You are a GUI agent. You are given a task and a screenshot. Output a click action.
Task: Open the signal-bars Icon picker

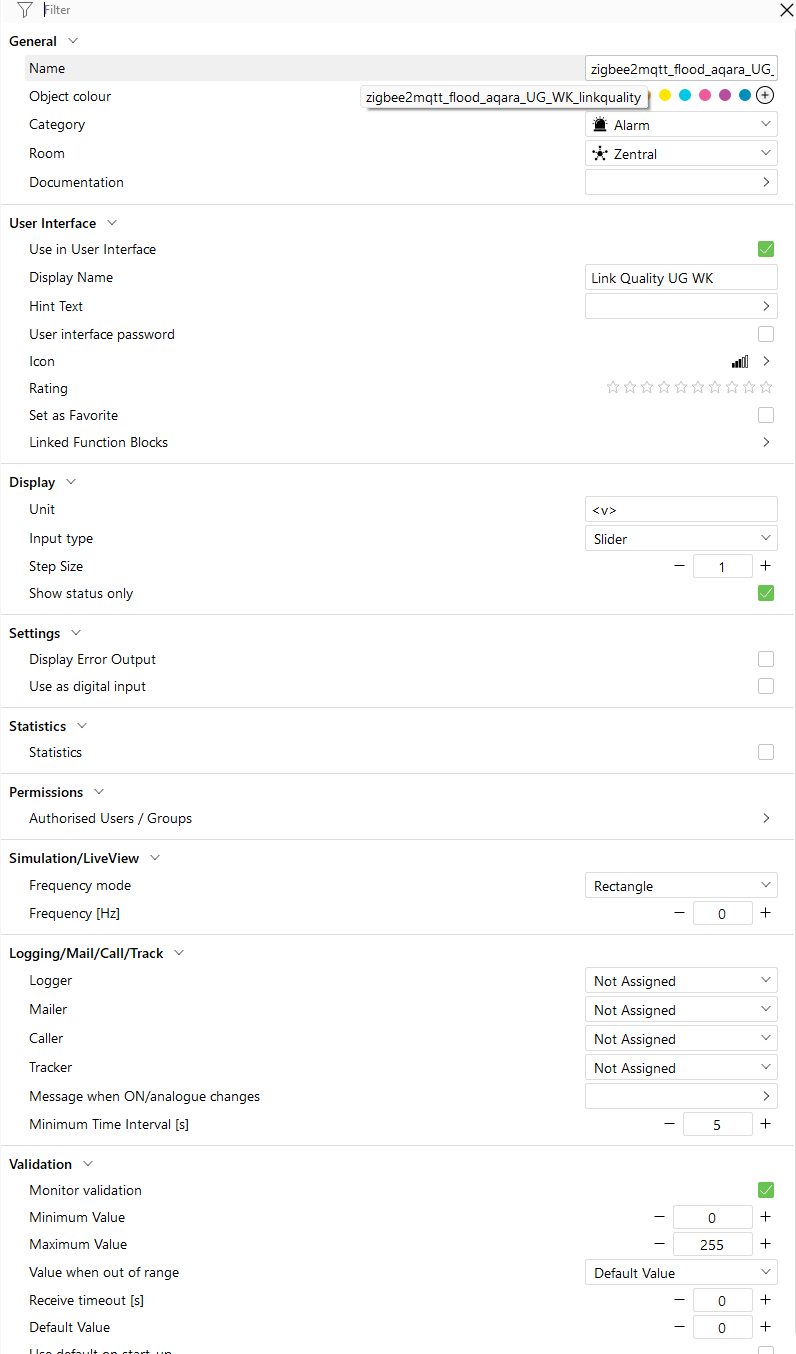(766, 361)
